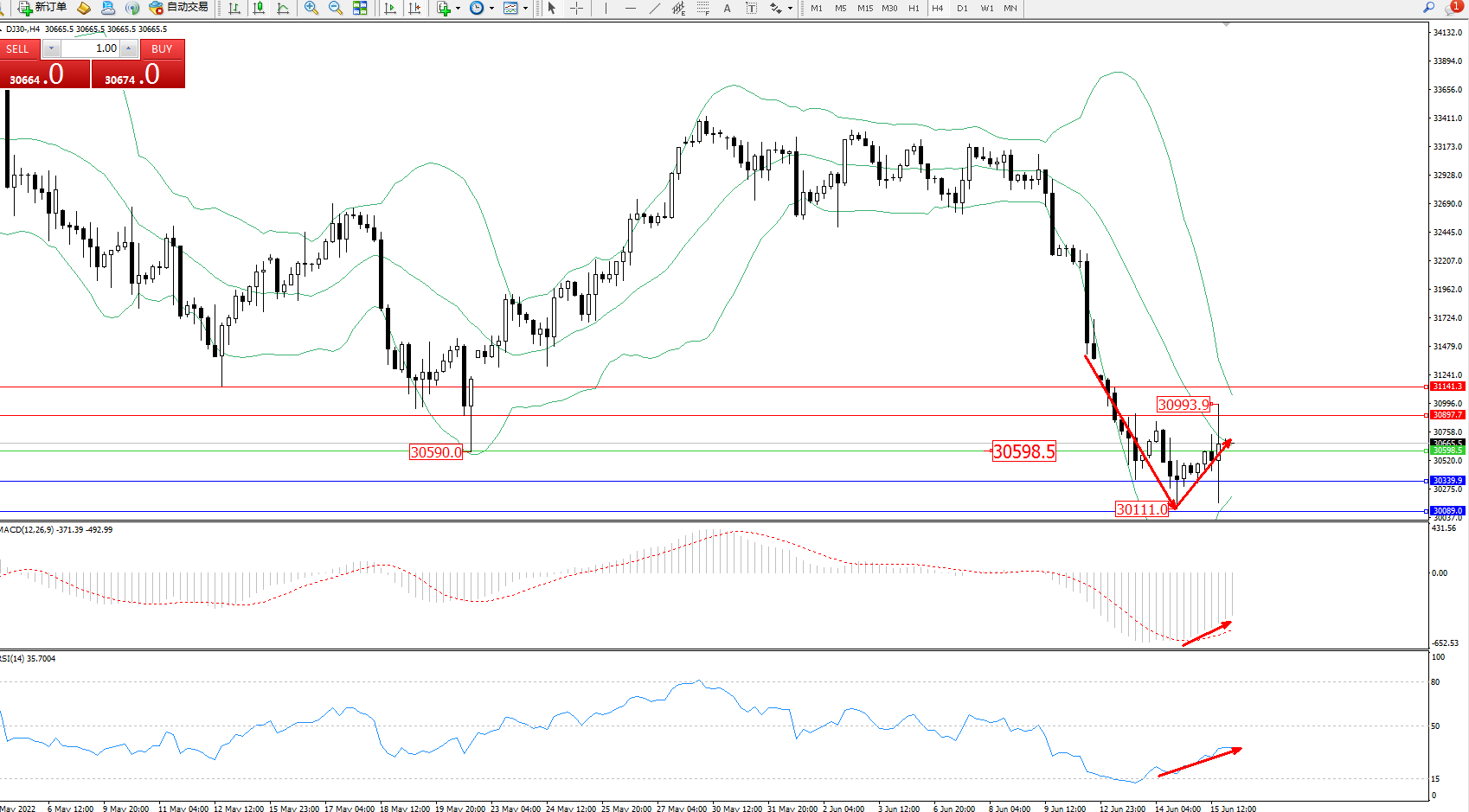Select the Crosshair cursor tool
1469x812 pixels.
click(x=577, y=8)
